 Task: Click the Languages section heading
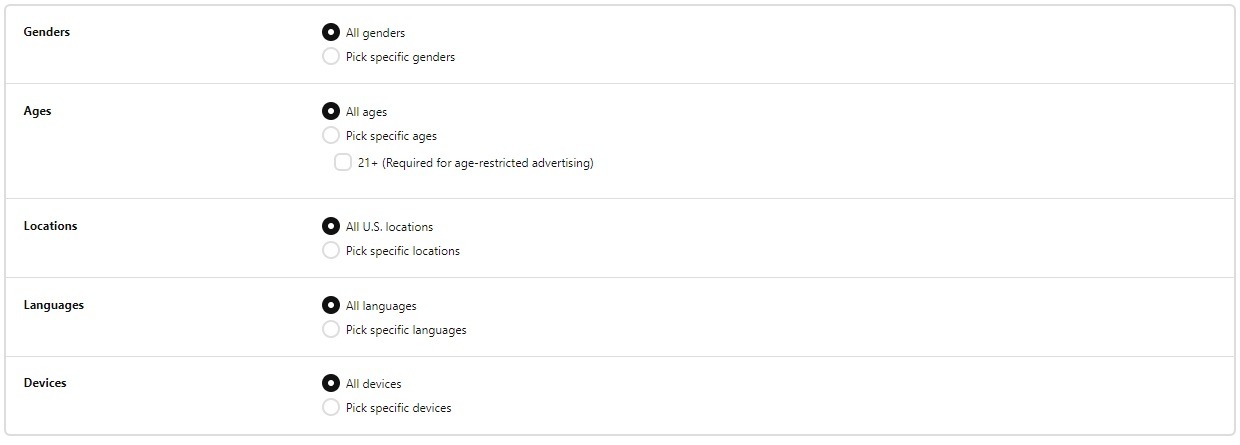click(x=53, y=305)
